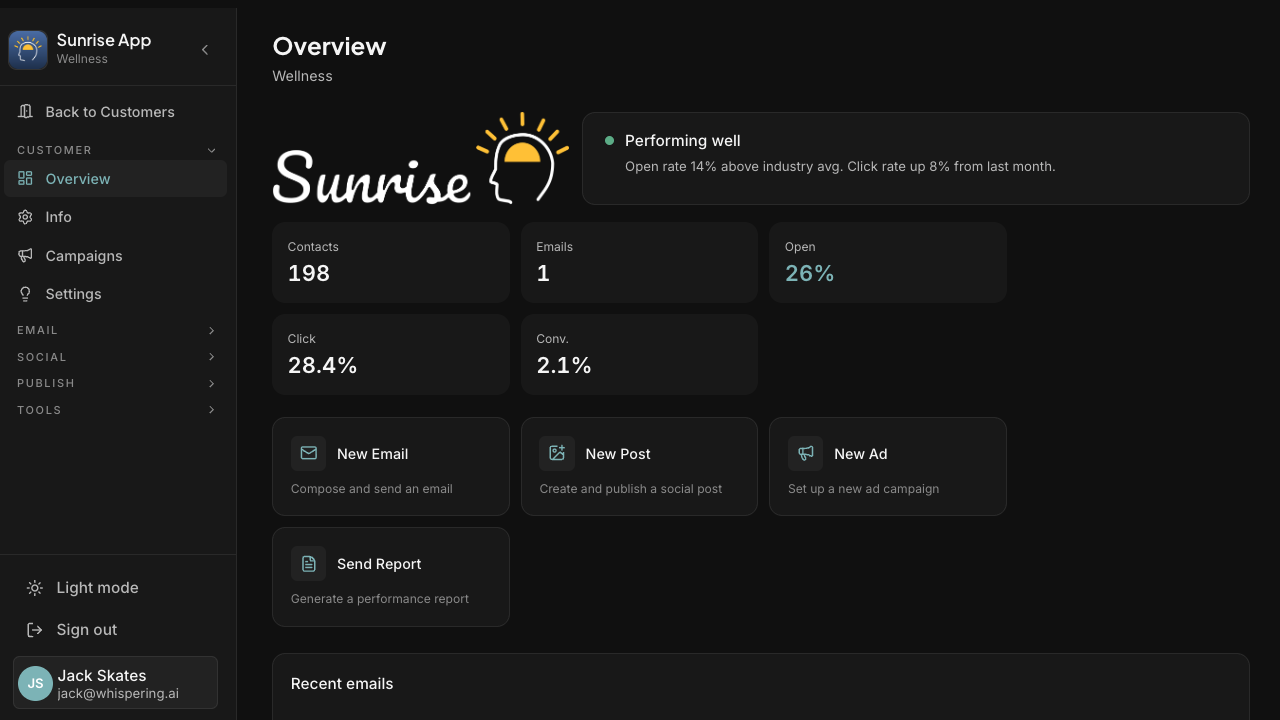
Task: Click the lightbulb icon beside Settings
Action: click(x=26, y=294)
